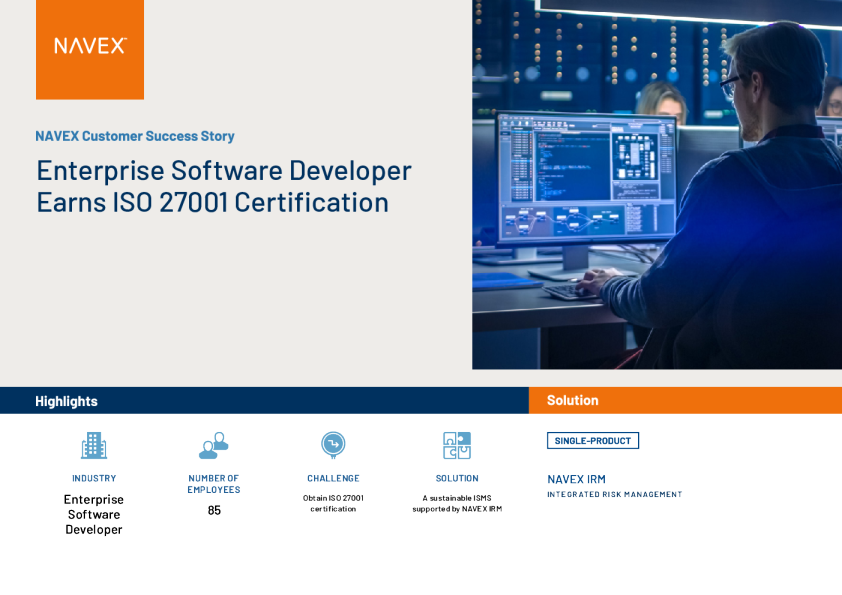Select 'Enterprise Software Developer' industry value

(x=94, y=514)
